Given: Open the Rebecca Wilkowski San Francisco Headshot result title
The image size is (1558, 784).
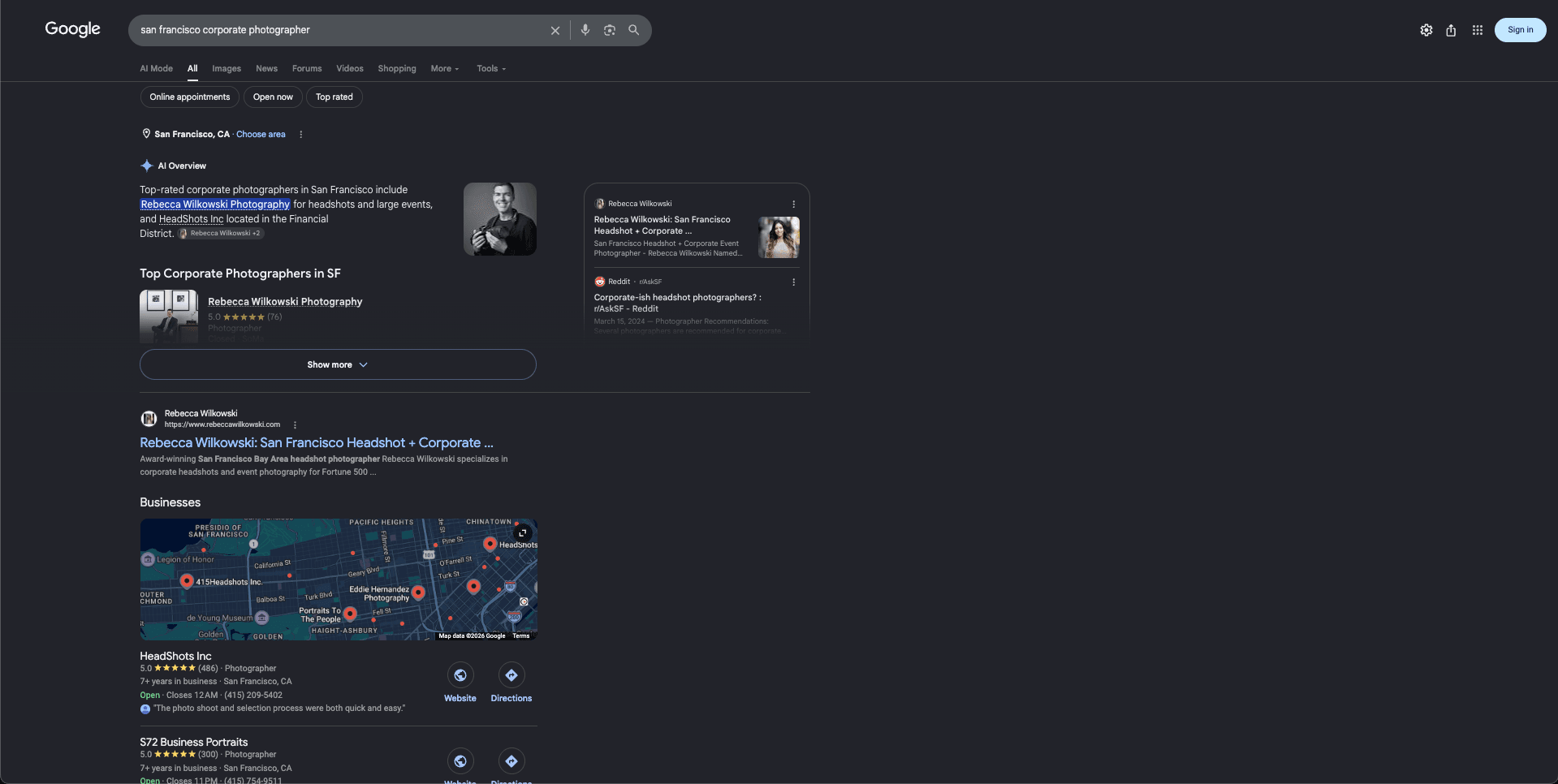Looking at the screenshot, I should point(317,443).
